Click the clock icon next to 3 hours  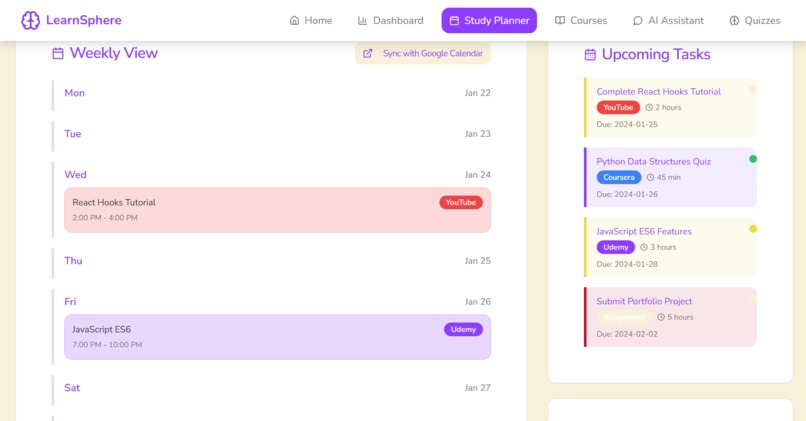[x=644, y=247]
